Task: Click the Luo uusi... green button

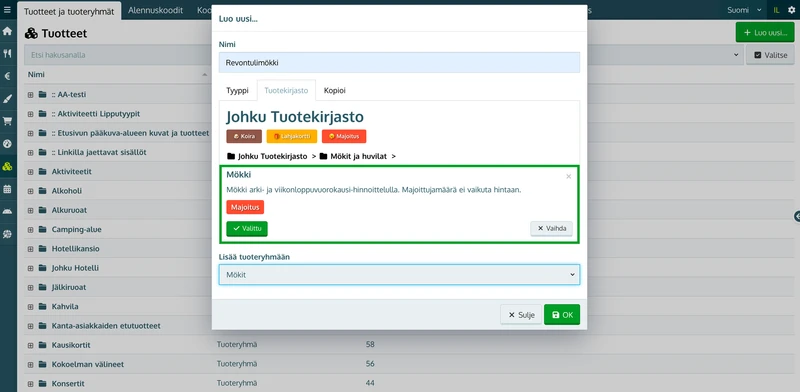Action: click(765, 33)
